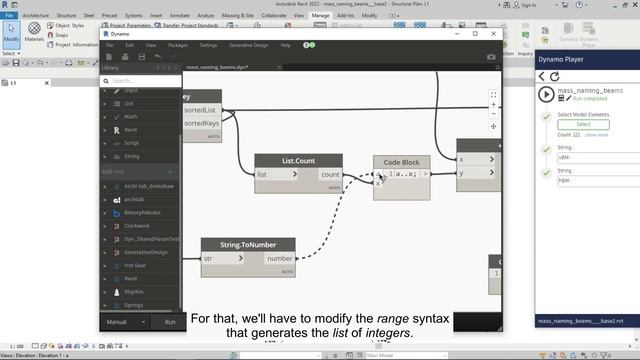
Task: Click the Code Block node header
Action: click(x=402, y=162)
